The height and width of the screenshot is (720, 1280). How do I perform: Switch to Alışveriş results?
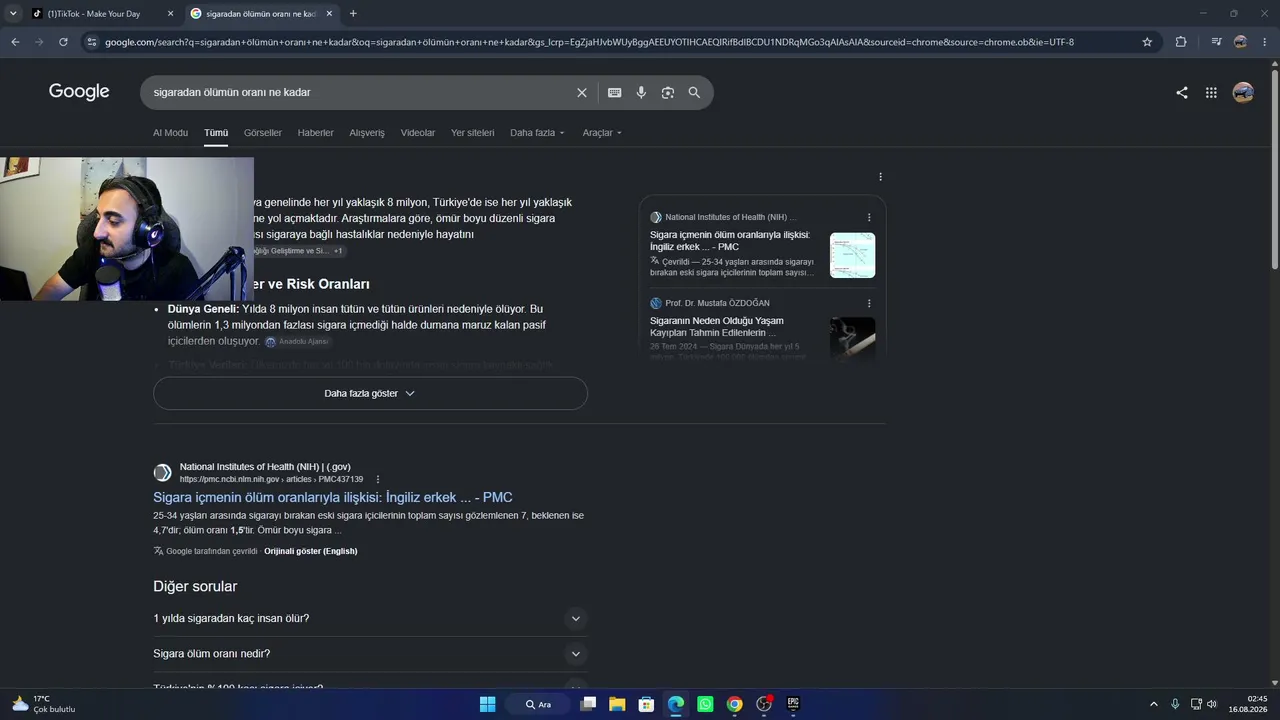pos(367,133)
